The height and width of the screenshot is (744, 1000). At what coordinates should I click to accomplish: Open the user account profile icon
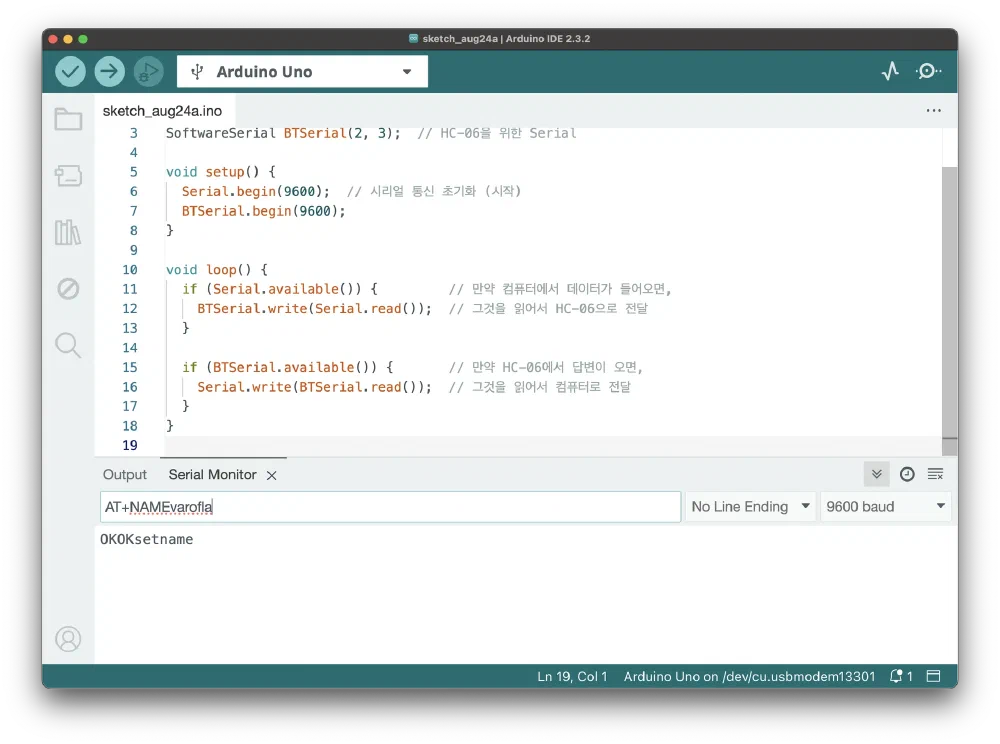coord(68,638)
